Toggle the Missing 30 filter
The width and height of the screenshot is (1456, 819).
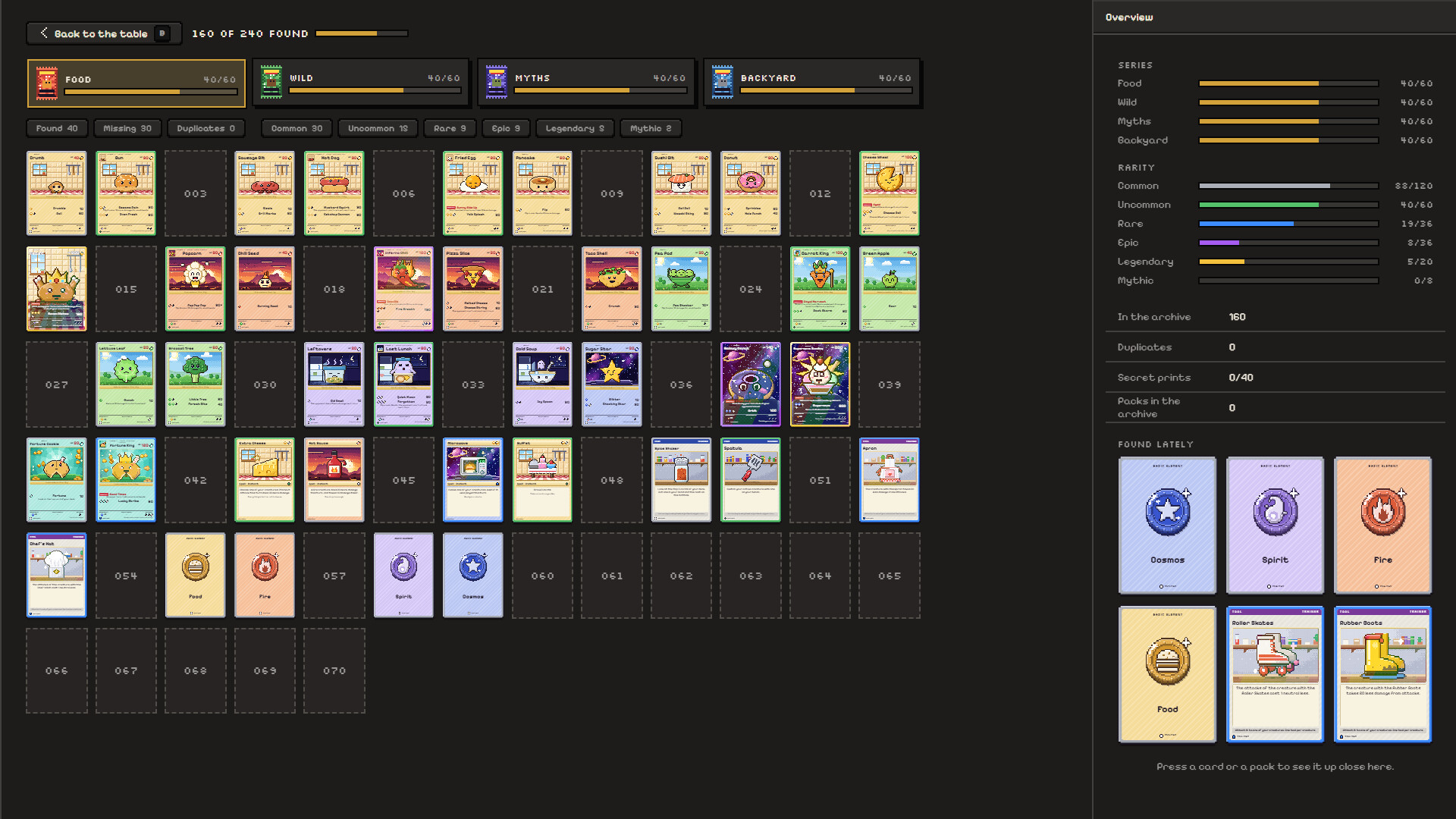click(x=127, y=128)
